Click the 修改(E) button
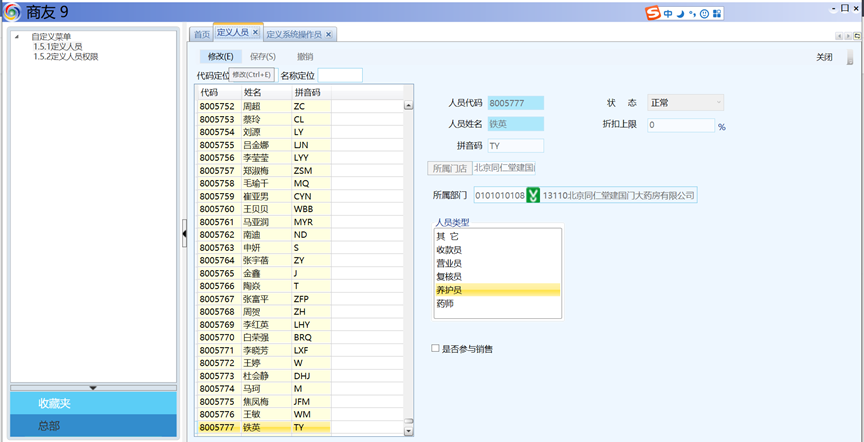 click(x=220, y=56)
